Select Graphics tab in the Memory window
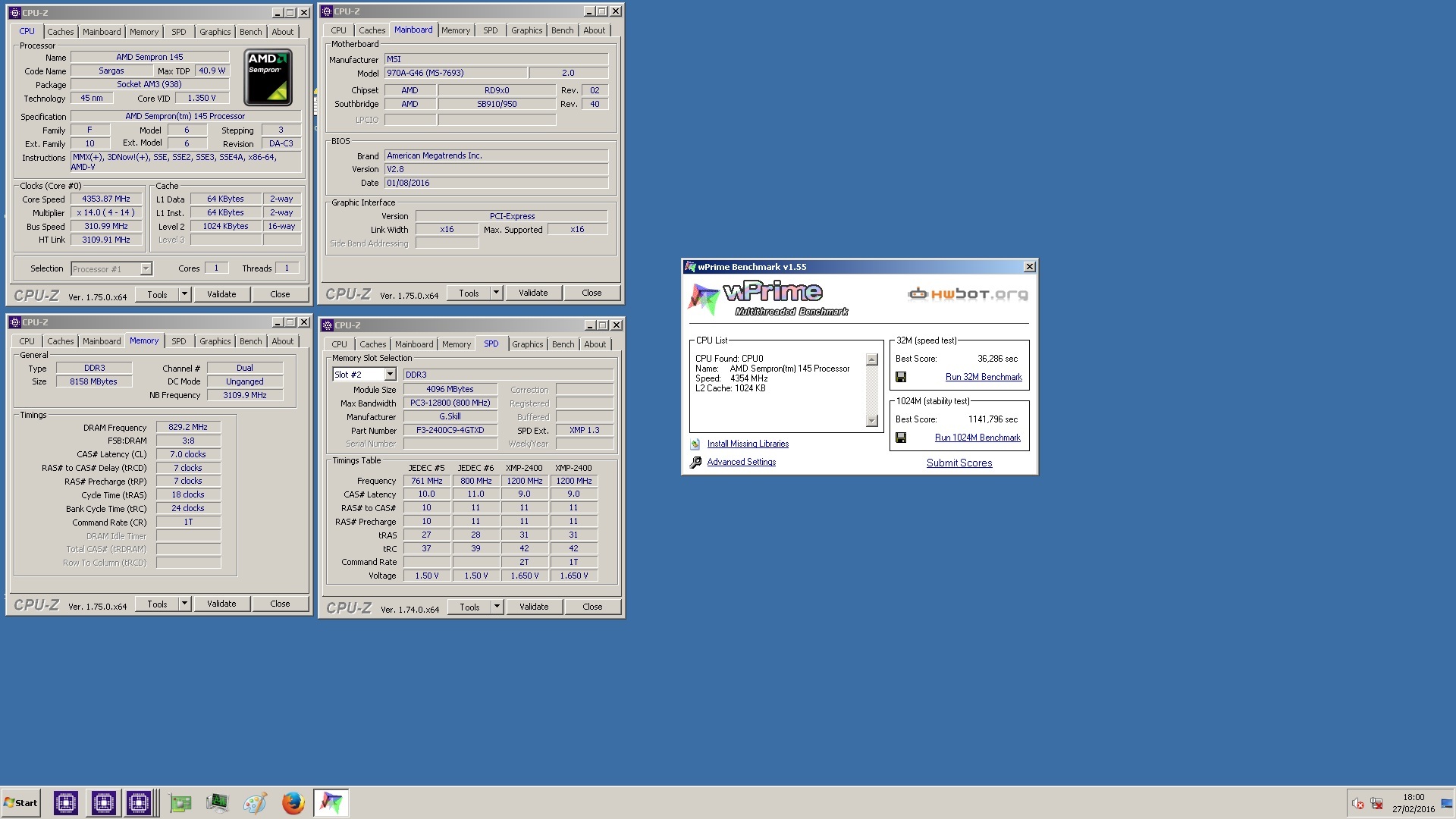The width and height of the screenshot is (1456, 819). (x=215, y=341)
